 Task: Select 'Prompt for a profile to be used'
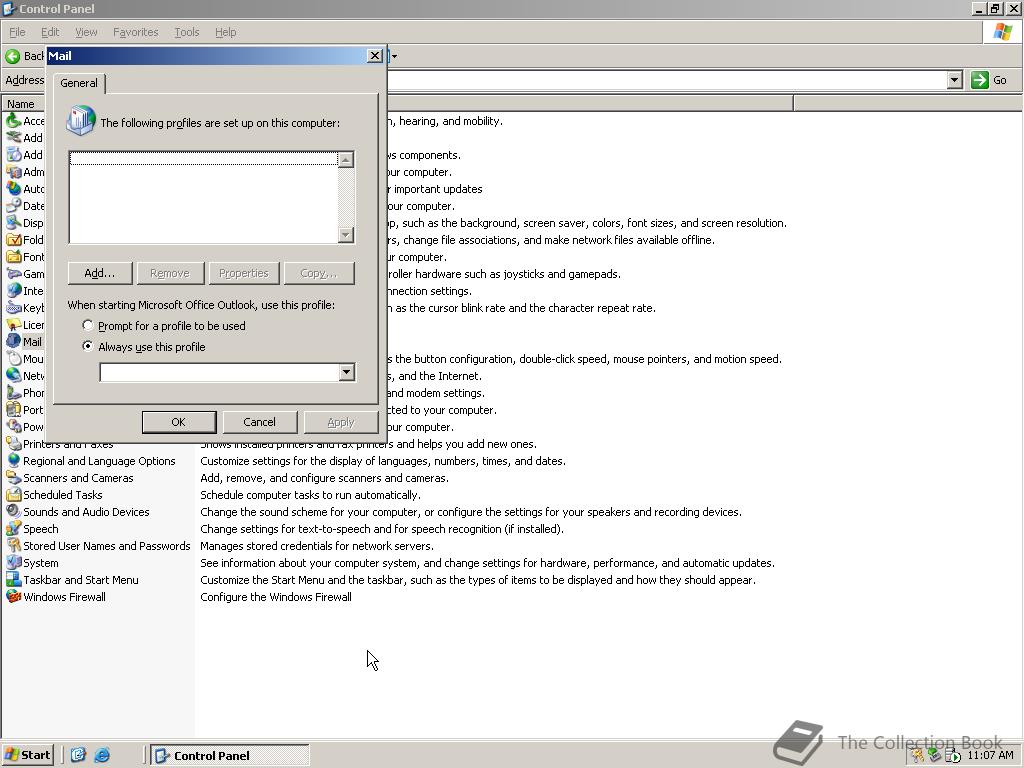coord(88,325)
